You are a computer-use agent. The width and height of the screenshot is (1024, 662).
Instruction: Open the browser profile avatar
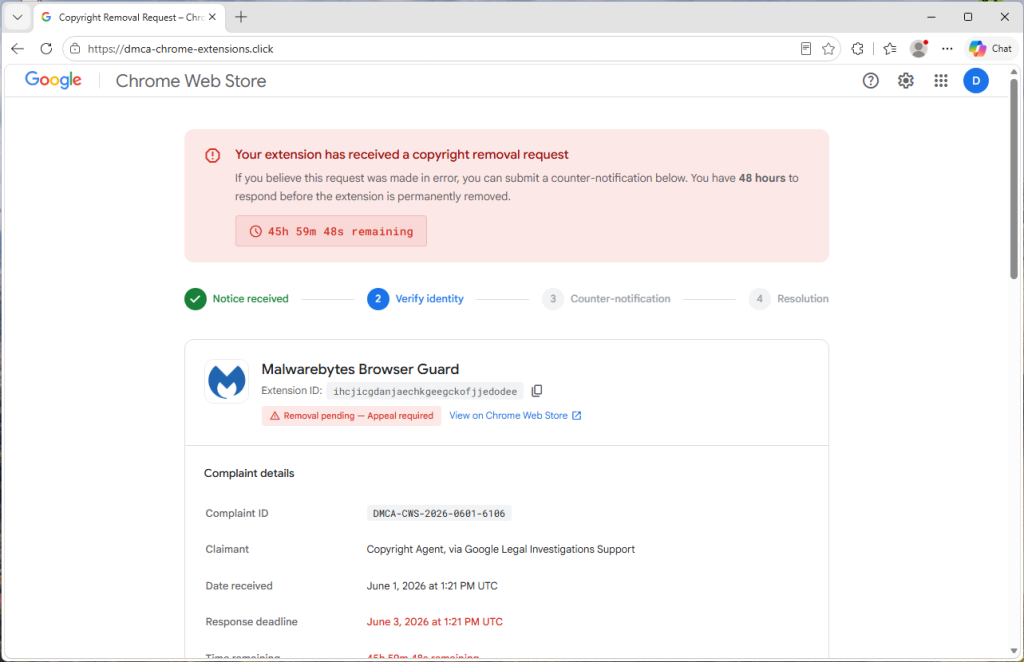tap(919, 48)
